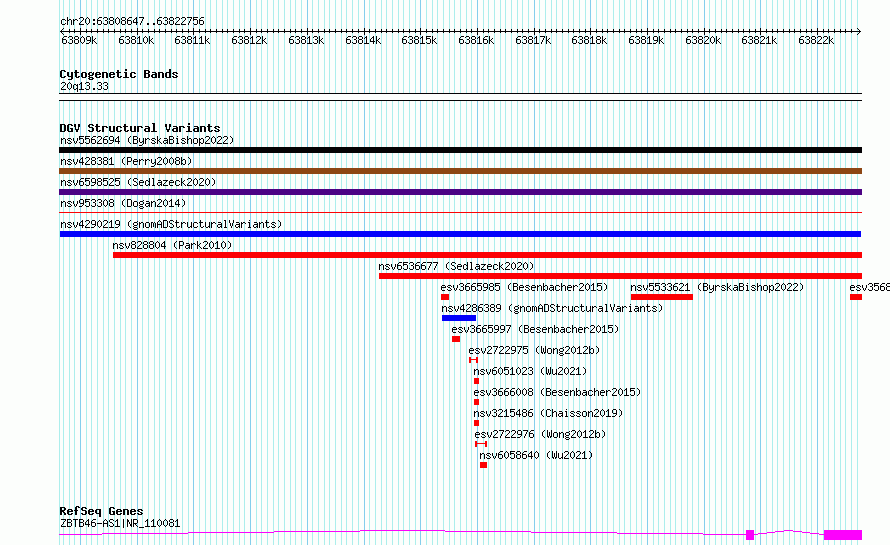Click nsv6598525 (Sedlazeck2020) label
The width and height of the screenshot is (890, 545).
tap(138, 182)
